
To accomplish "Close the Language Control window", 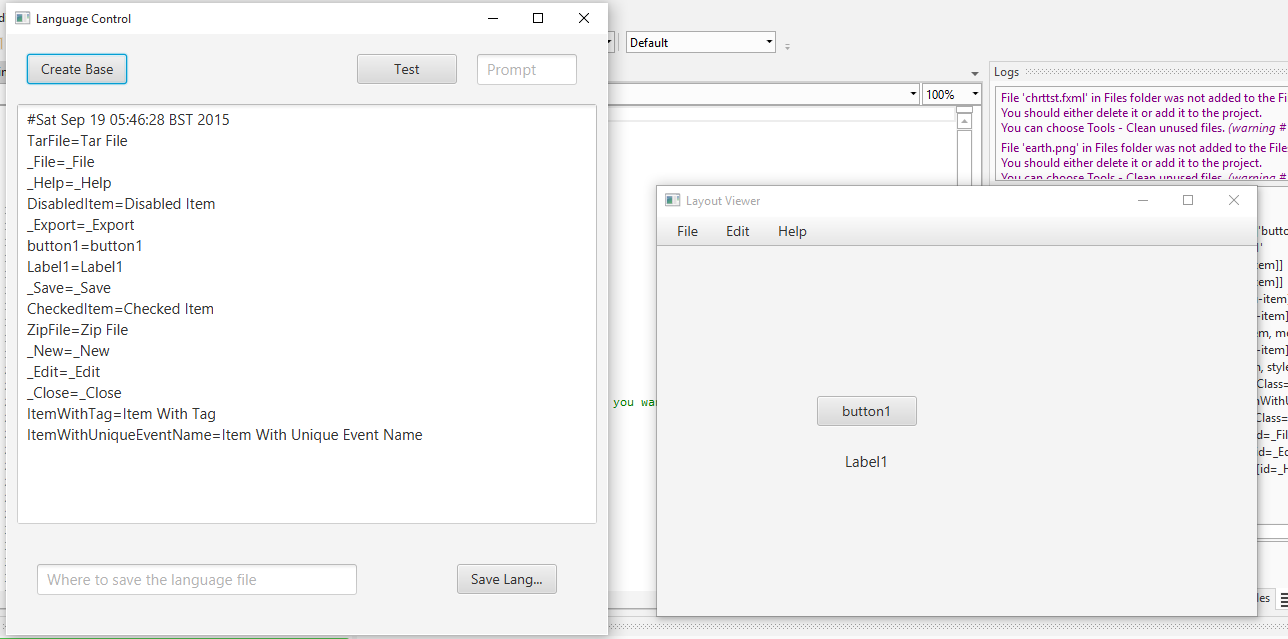I will tap(584, 18).
